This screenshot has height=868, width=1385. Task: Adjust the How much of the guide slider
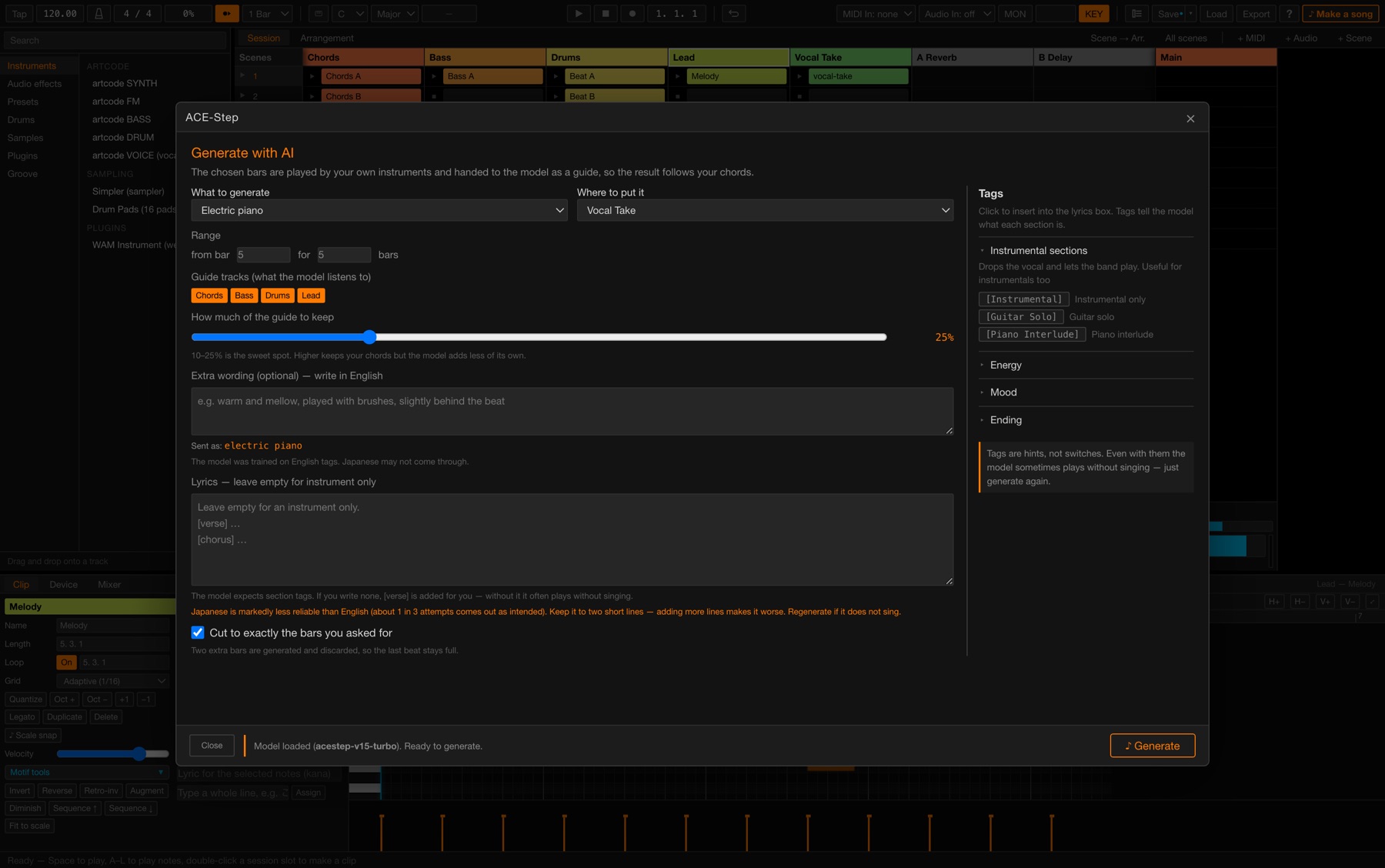[539, 337]
